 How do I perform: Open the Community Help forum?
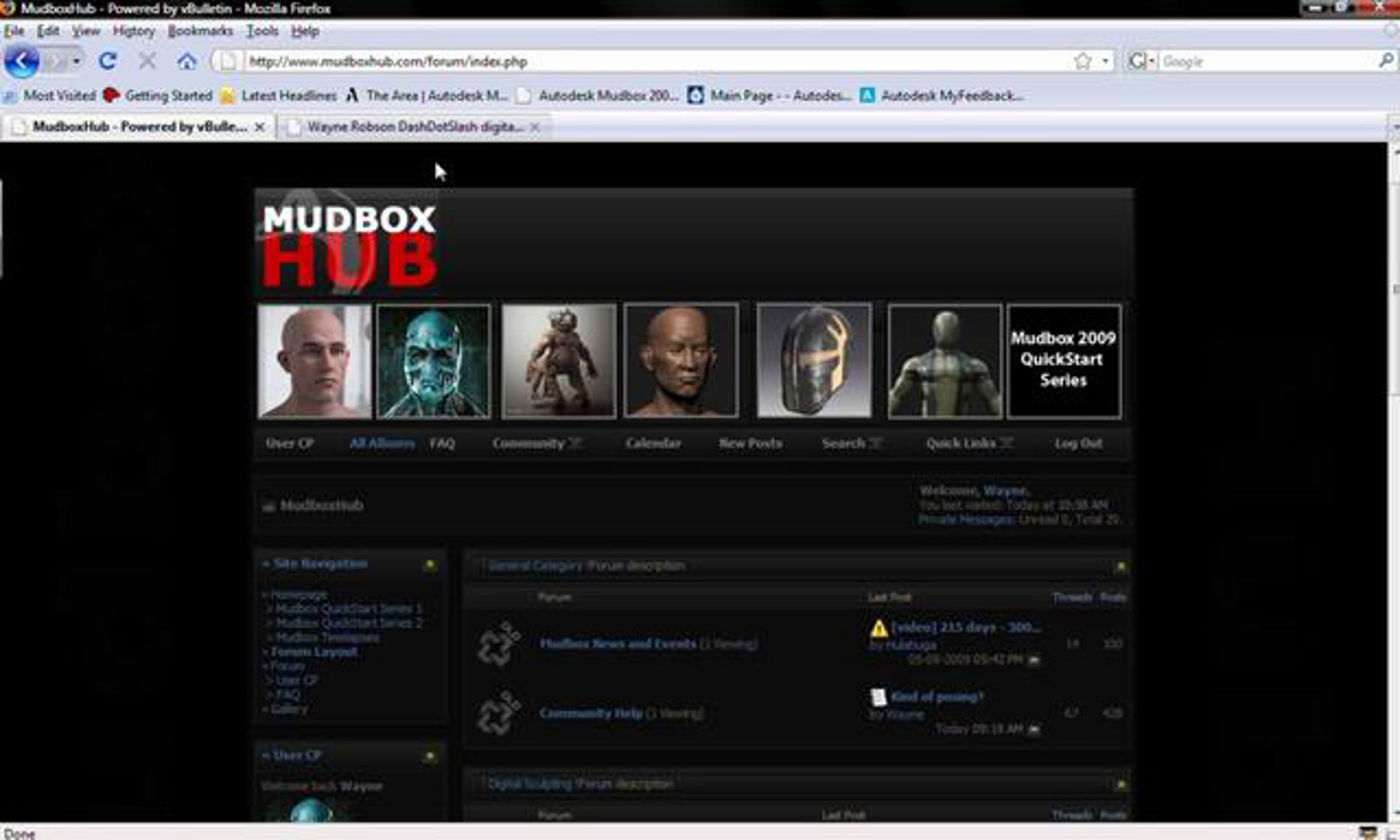coord(591,713)
